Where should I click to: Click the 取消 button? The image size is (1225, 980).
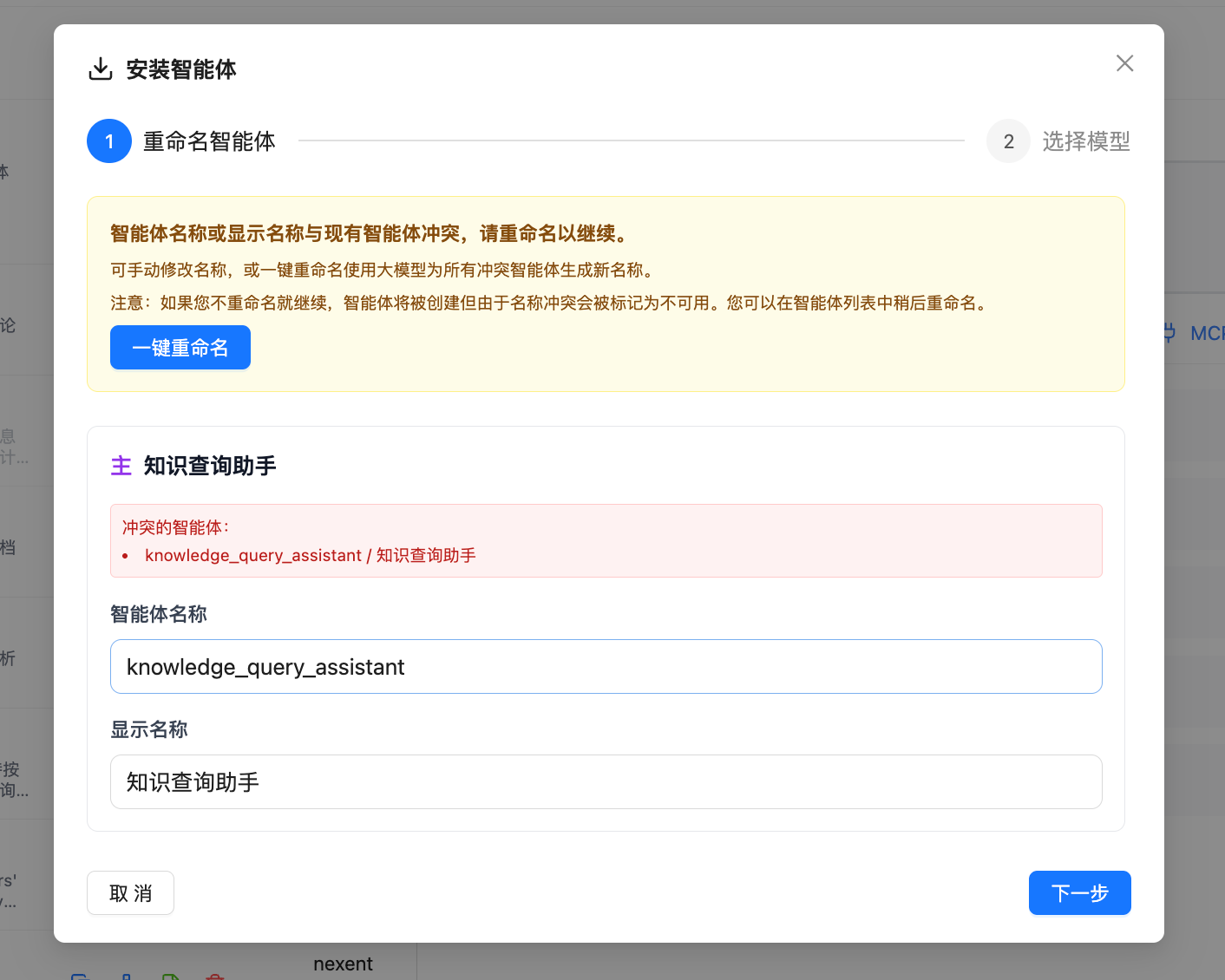tap(130, 892)
